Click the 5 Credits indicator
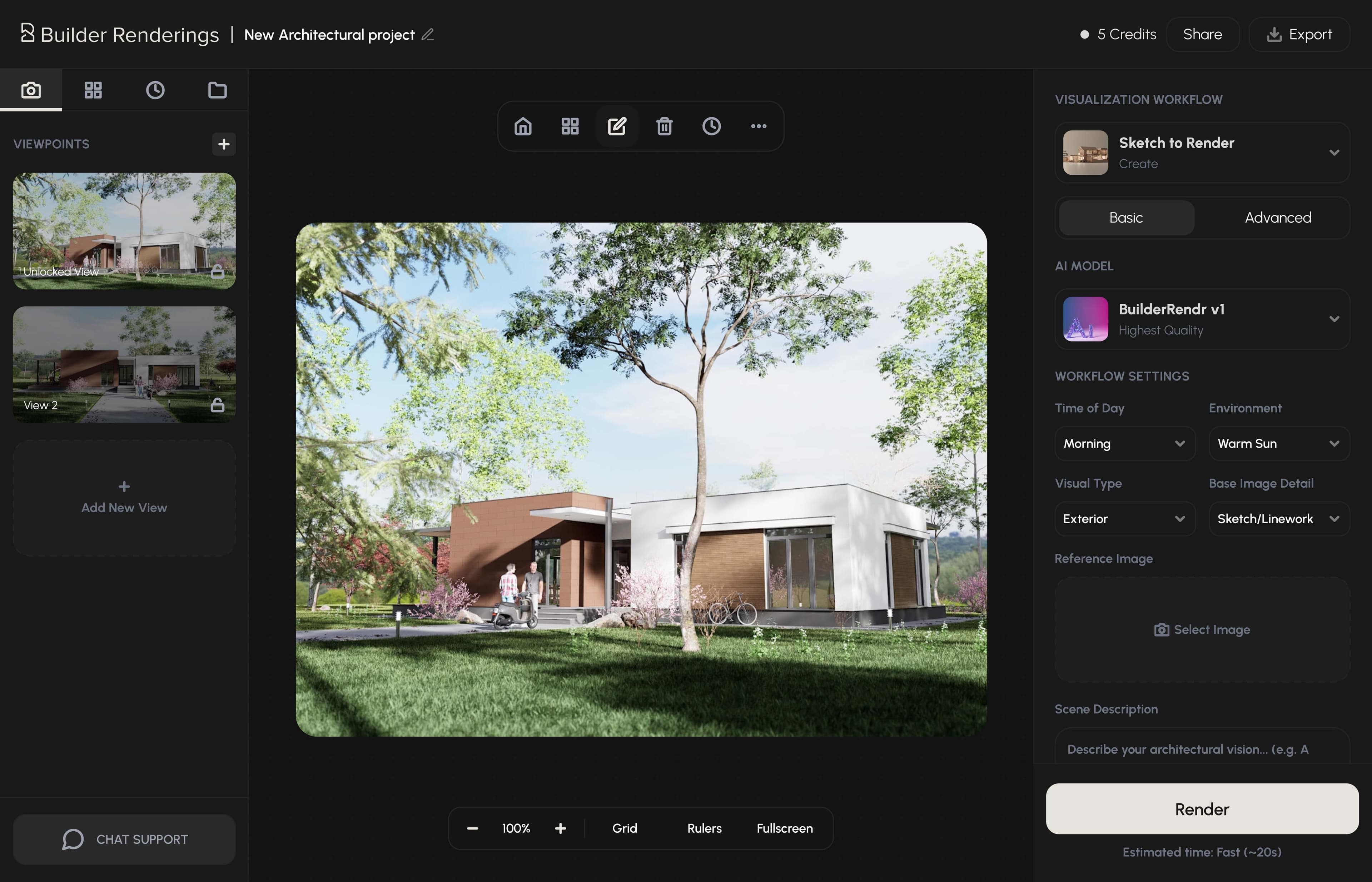The width and height of the screenshot is (1372, 882). (x=1118, y=34)
